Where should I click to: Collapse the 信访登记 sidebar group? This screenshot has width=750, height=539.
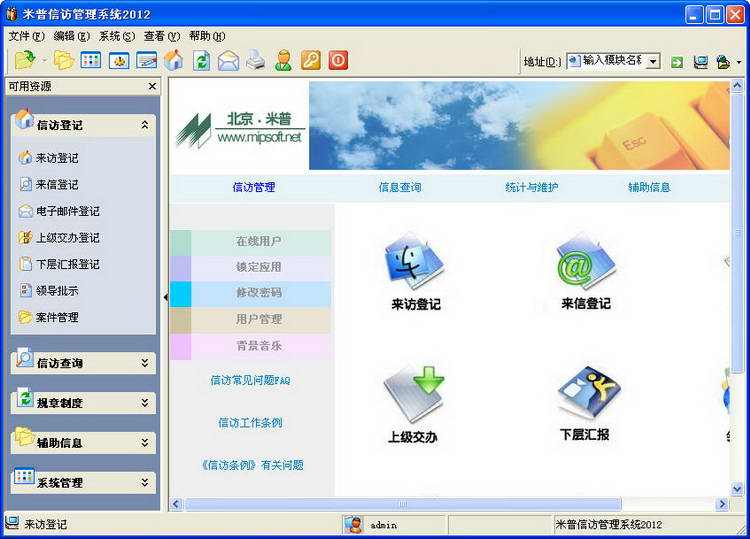[x=144, y=125]
